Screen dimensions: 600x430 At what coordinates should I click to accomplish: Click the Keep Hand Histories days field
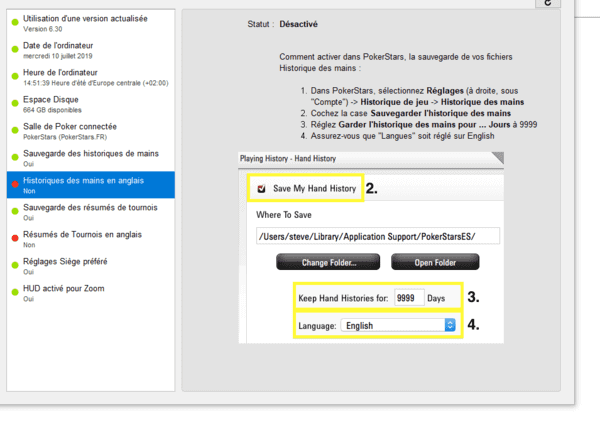tap(409, 298)
